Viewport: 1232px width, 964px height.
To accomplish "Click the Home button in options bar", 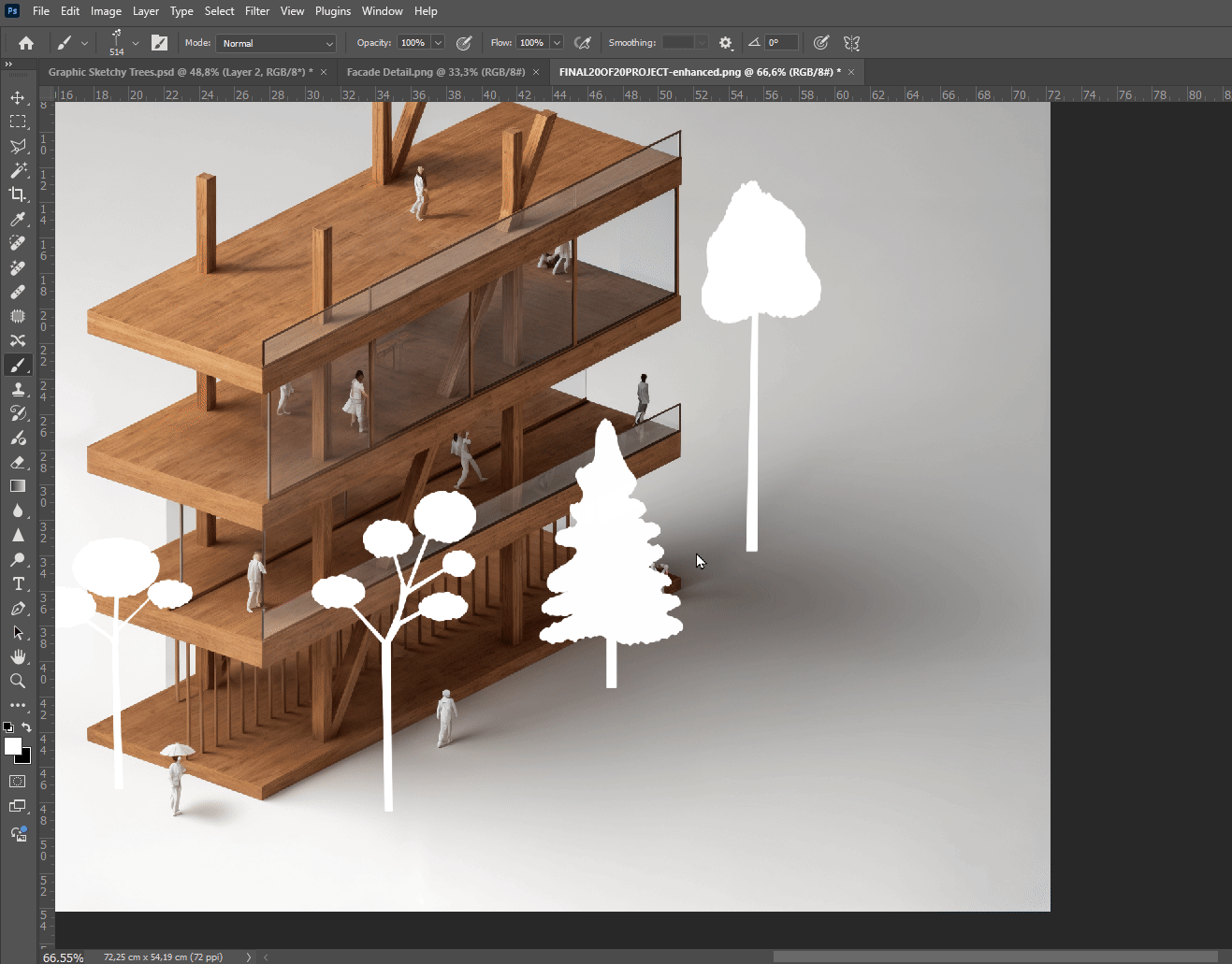I will pyautogui.click(x=26, y=43).
